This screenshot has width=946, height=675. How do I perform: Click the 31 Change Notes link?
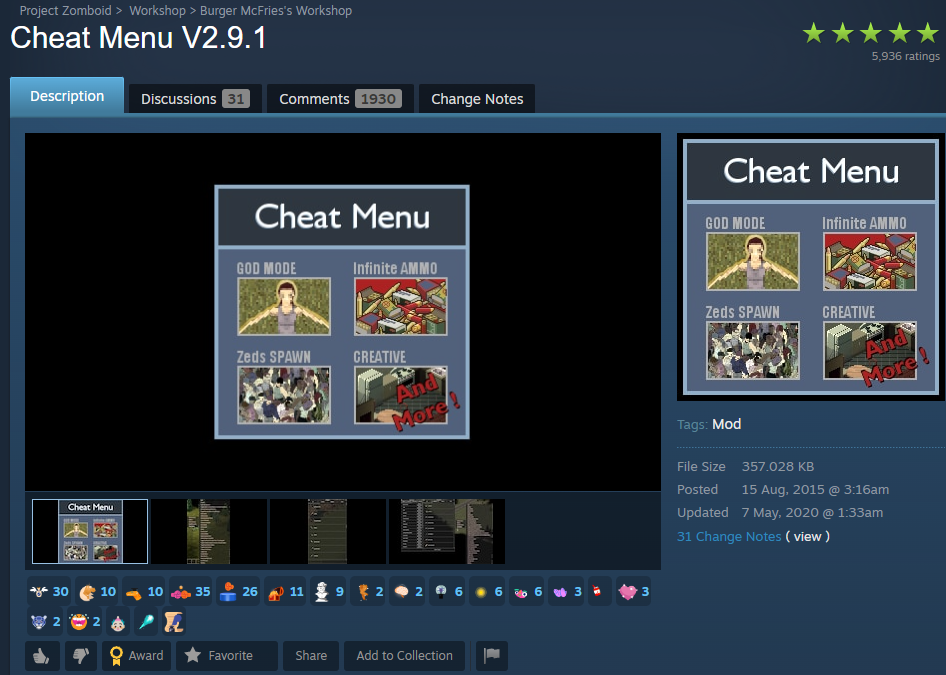pos(729,536)
